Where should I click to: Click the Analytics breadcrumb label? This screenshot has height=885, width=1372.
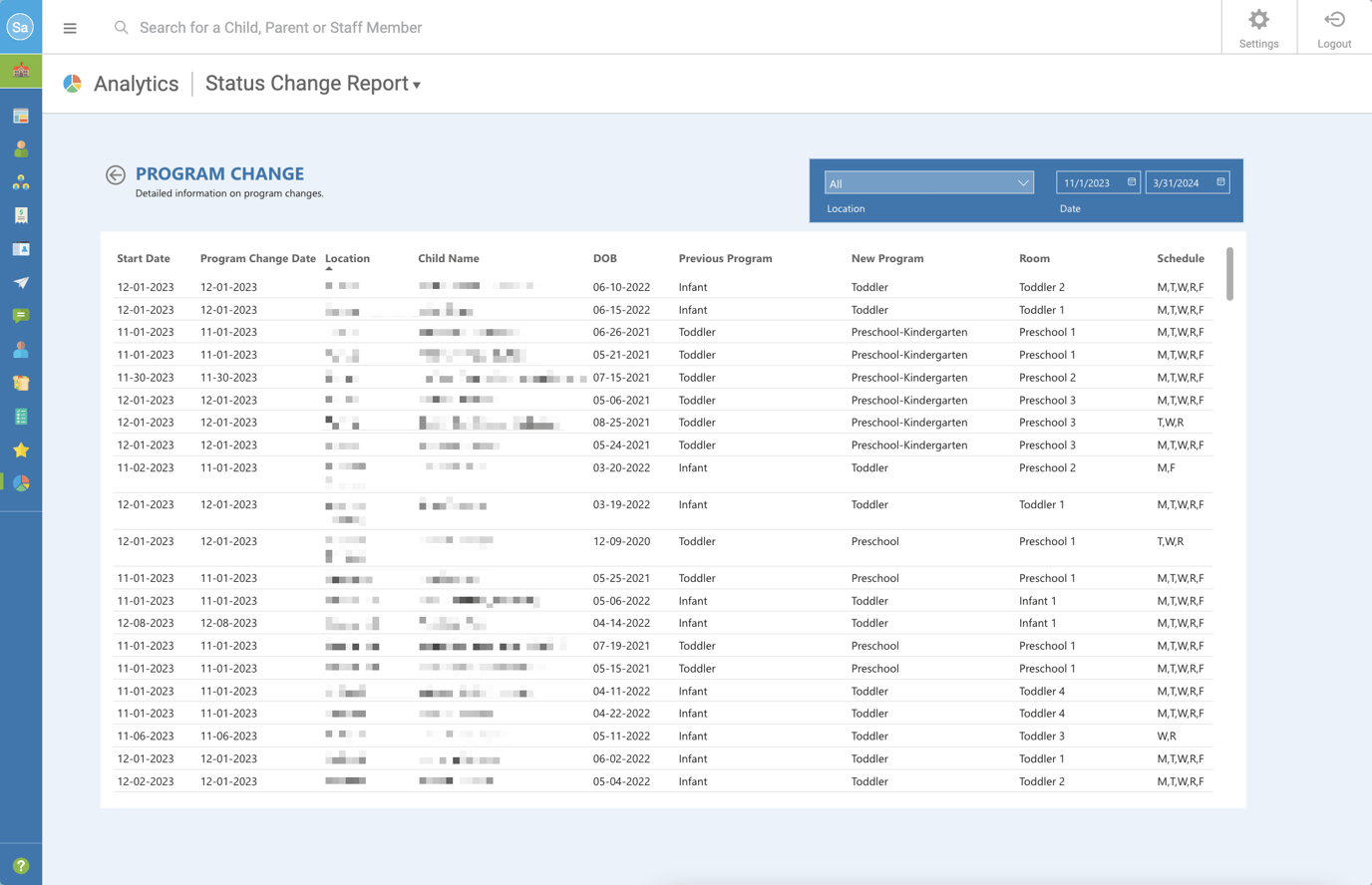tap(136, 84)
